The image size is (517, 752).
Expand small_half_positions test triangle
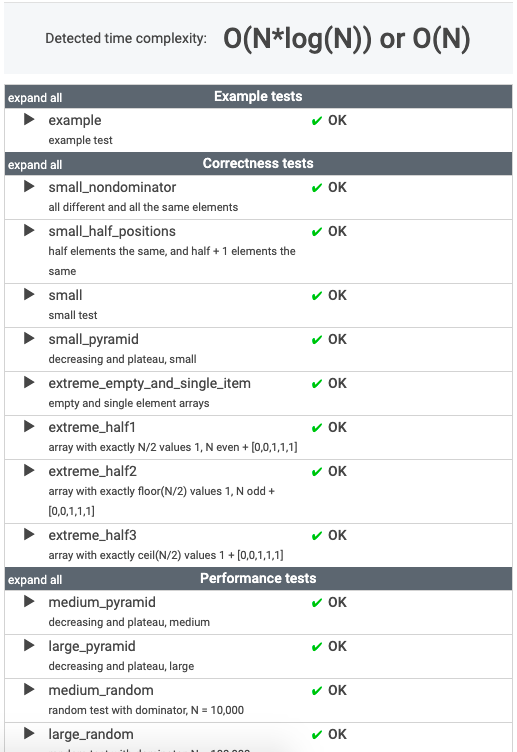[x=29, y=231]
